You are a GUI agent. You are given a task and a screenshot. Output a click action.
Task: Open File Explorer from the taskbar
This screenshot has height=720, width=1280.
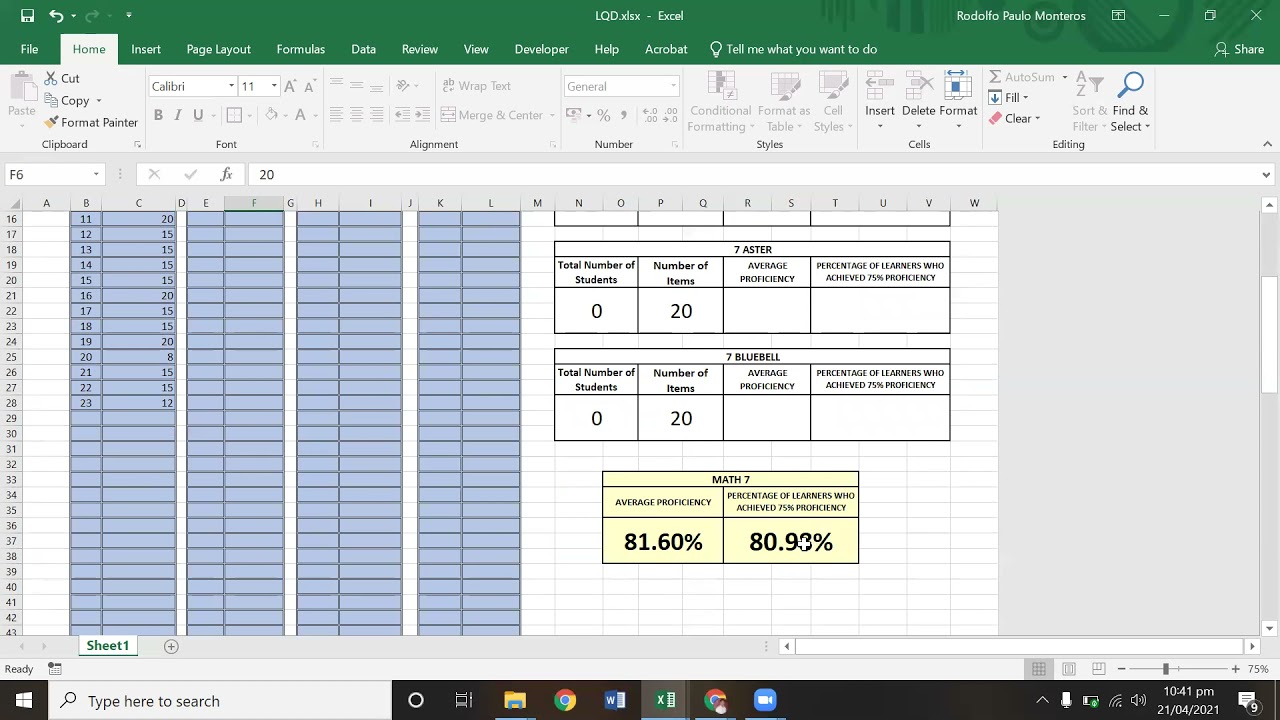coord(515,701)
